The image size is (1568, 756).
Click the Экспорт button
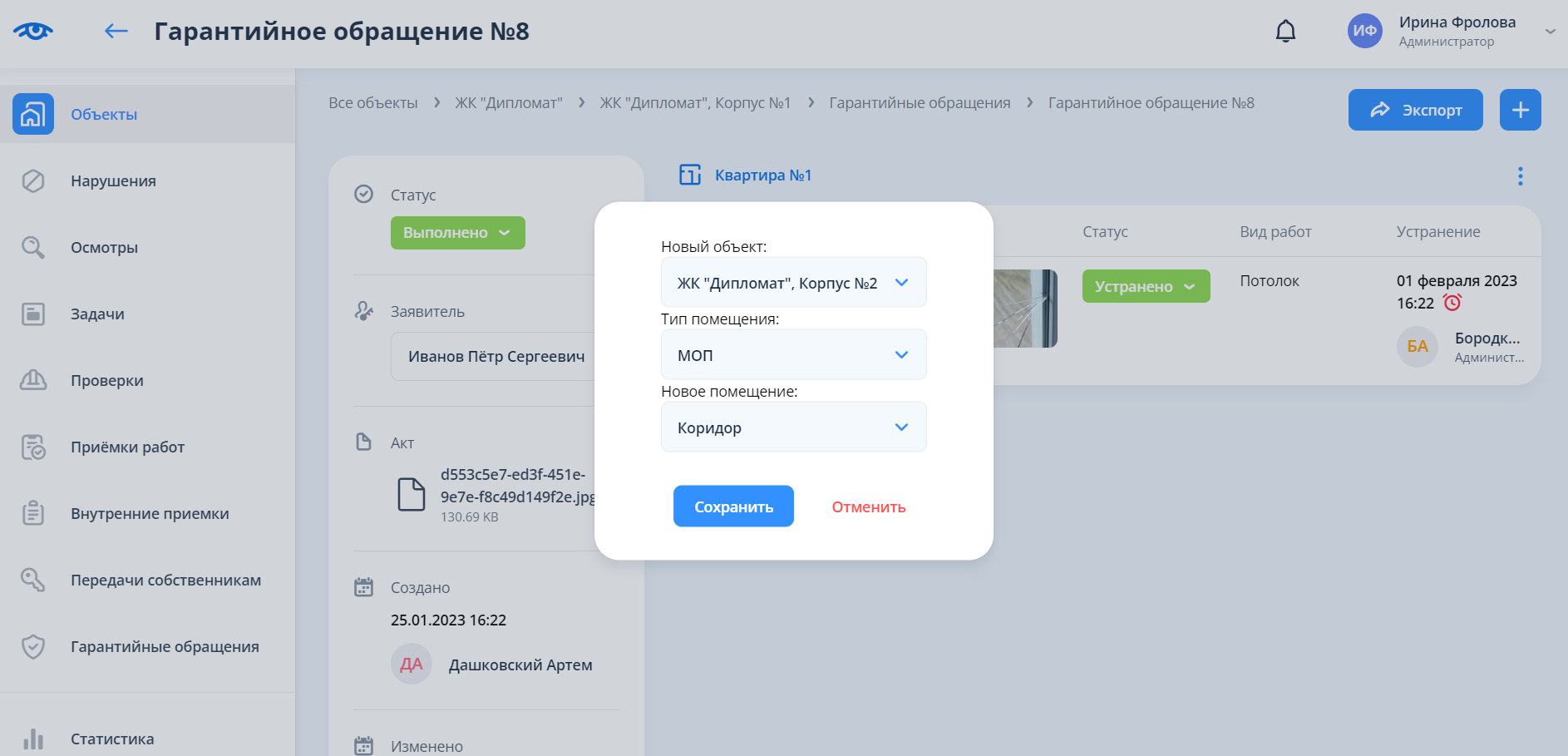pyautogui.click(x=1415, y=110)
